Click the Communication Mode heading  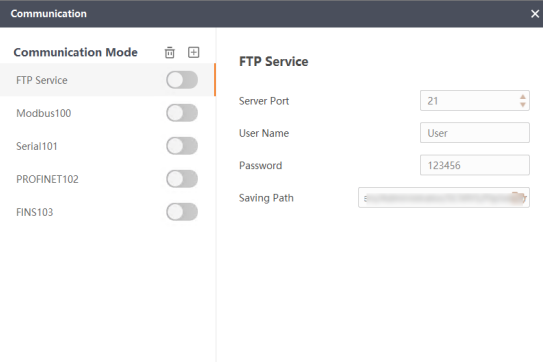tap(75, 52)
